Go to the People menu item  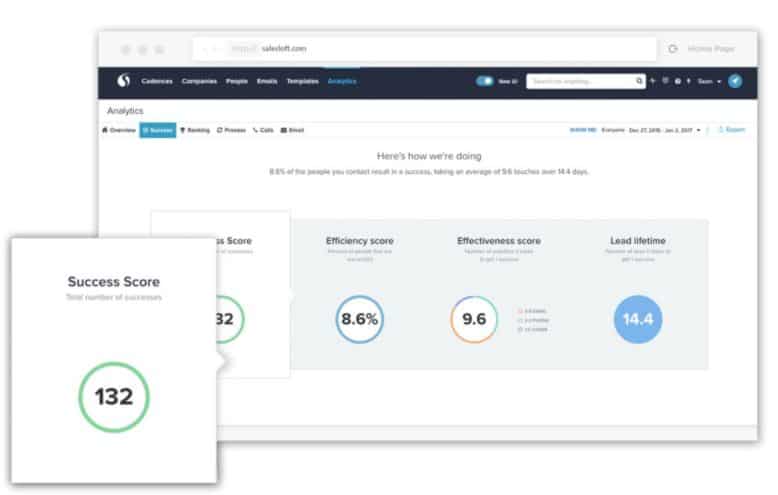pyautogui.click(x=237, y=81)
